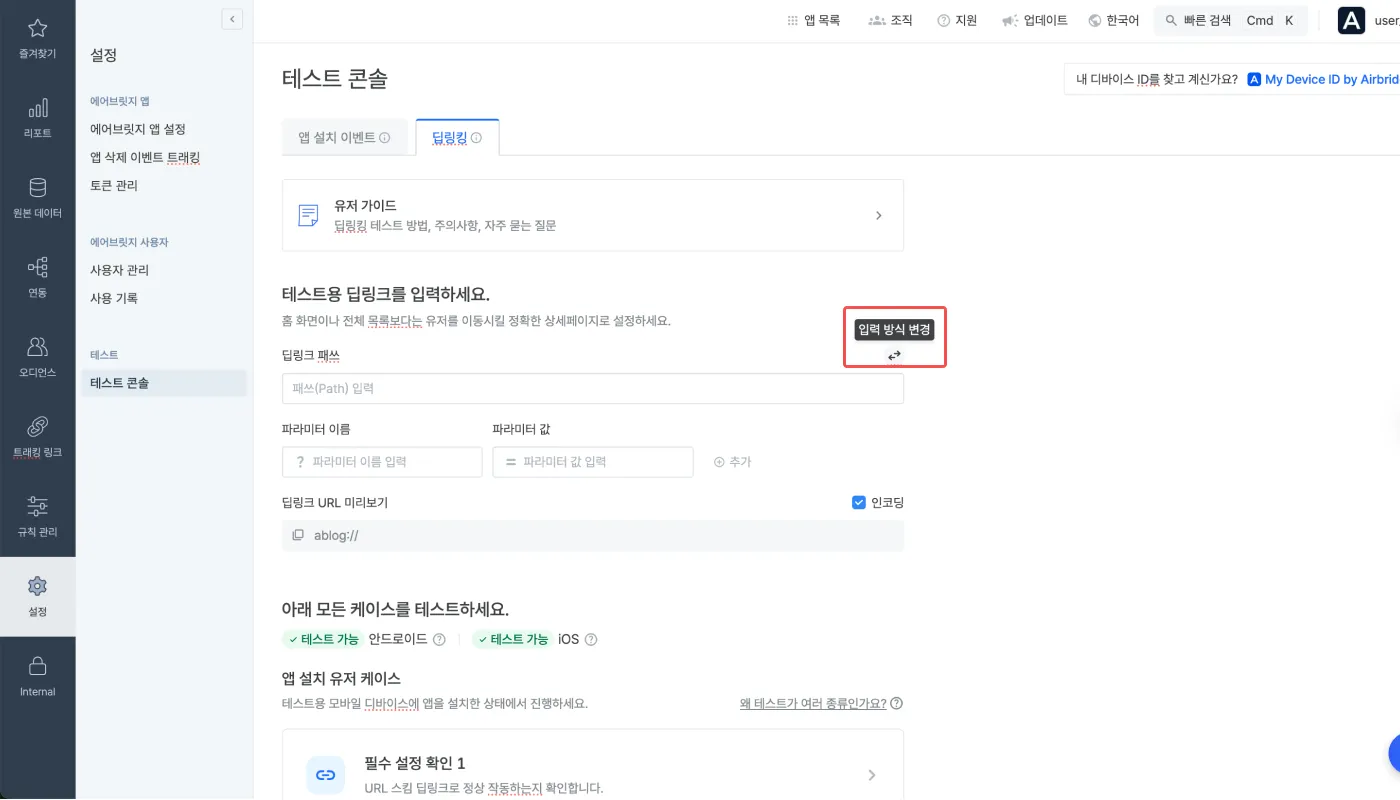Image resolution: width=1400 pixels, height=800 pixels.
Task: Open the 연동 integration icon
Action: tap(37, 267)
